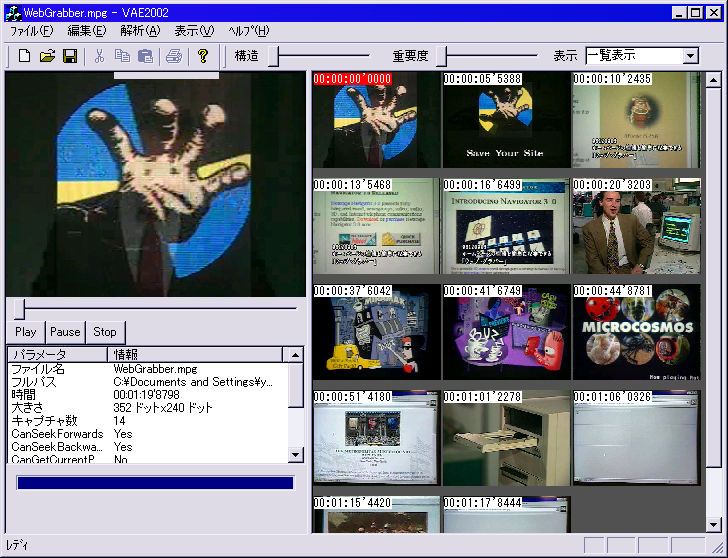Click the パラメータ column header
This screenshot has height=558, width=728.
click(x=57, y=355)
